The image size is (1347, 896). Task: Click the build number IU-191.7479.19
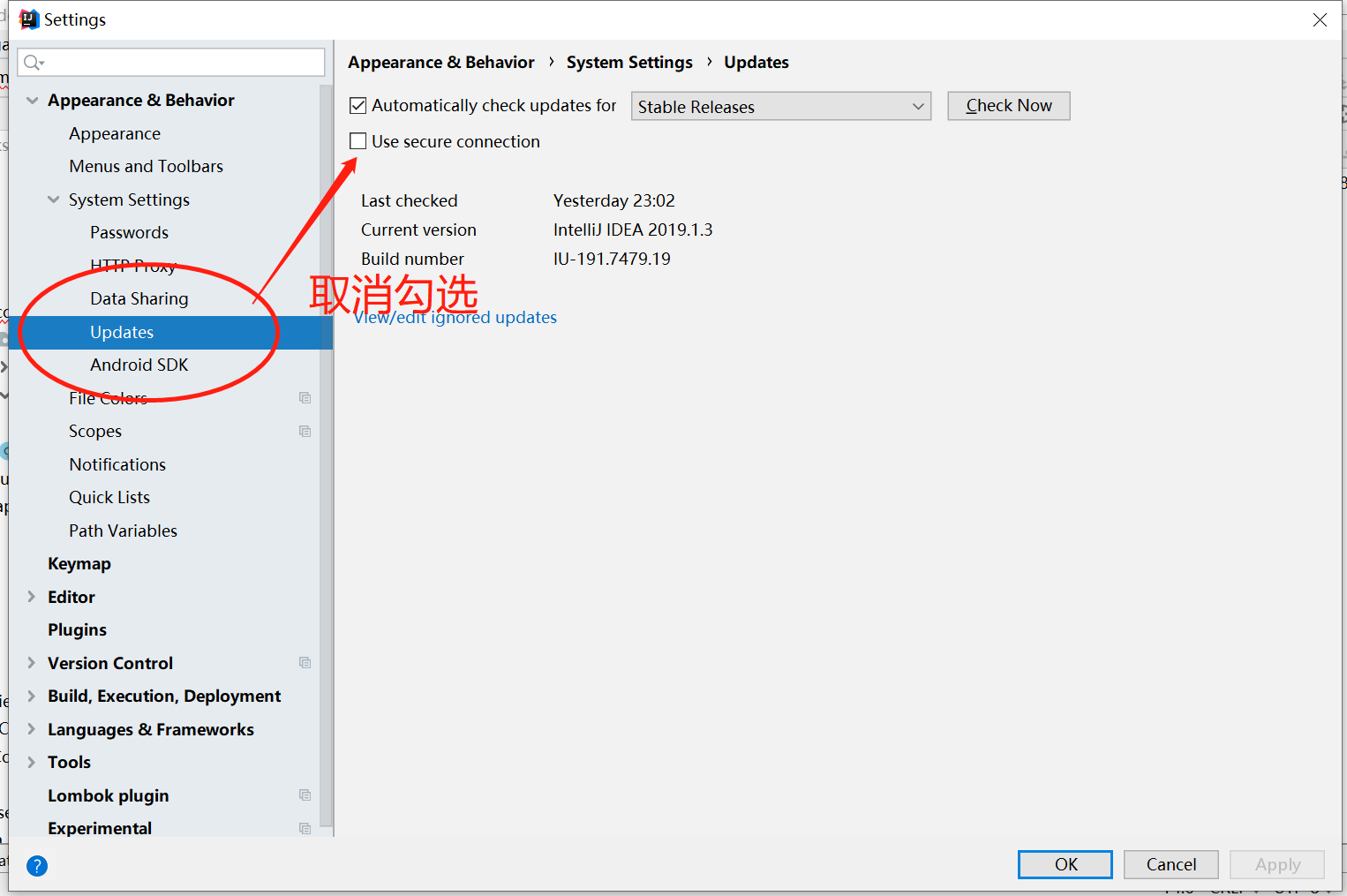pos(612,260)
